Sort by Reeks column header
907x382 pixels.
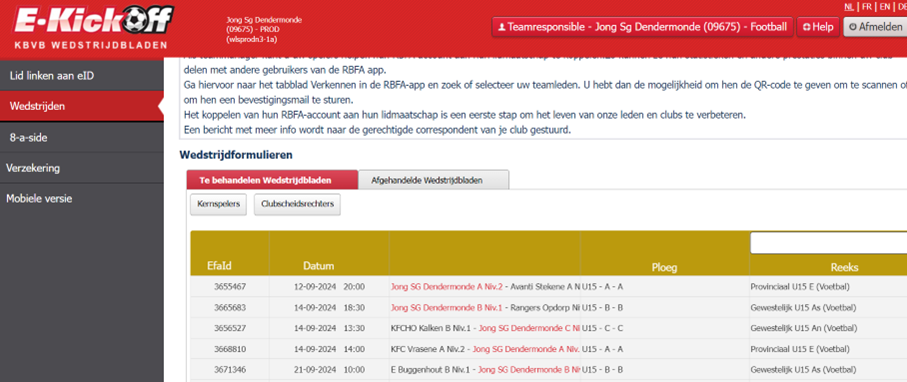845,267
